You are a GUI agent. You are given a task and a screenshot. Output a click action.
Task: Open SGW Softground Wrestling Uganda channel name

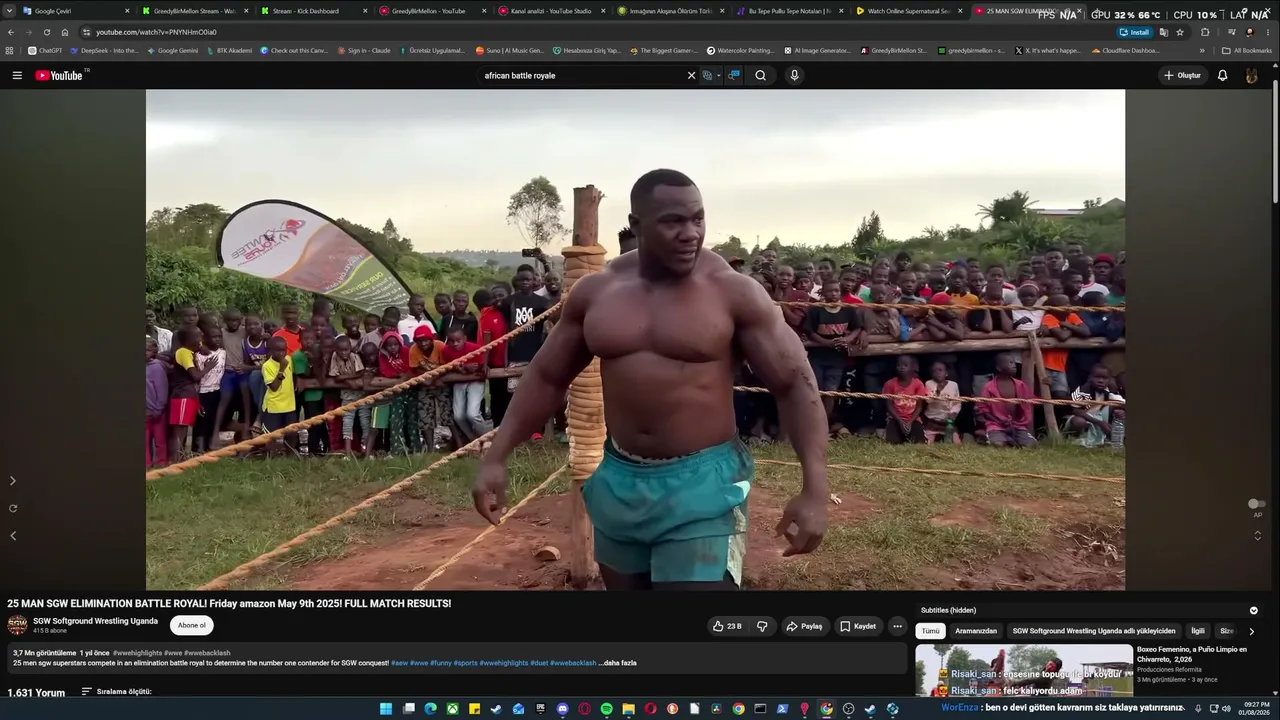(95, 621)
